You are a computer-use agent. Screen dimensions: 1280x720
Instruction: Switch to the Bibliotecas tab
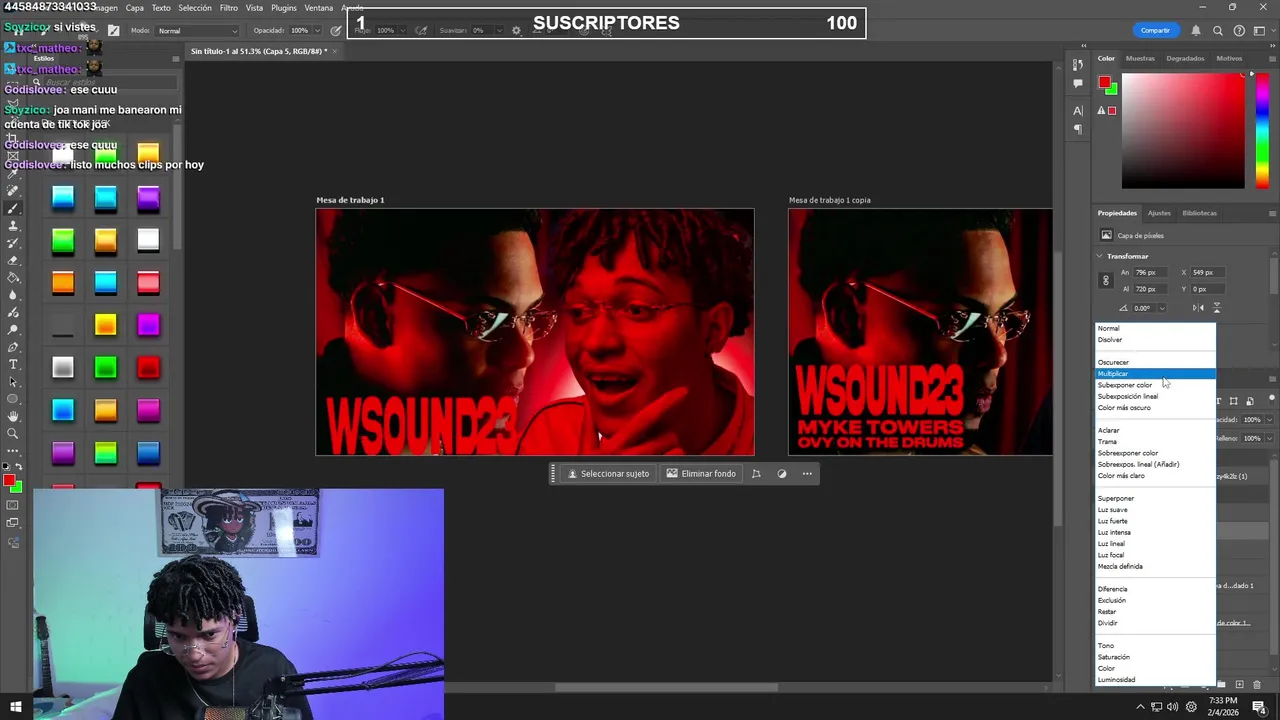[1199, 213]
